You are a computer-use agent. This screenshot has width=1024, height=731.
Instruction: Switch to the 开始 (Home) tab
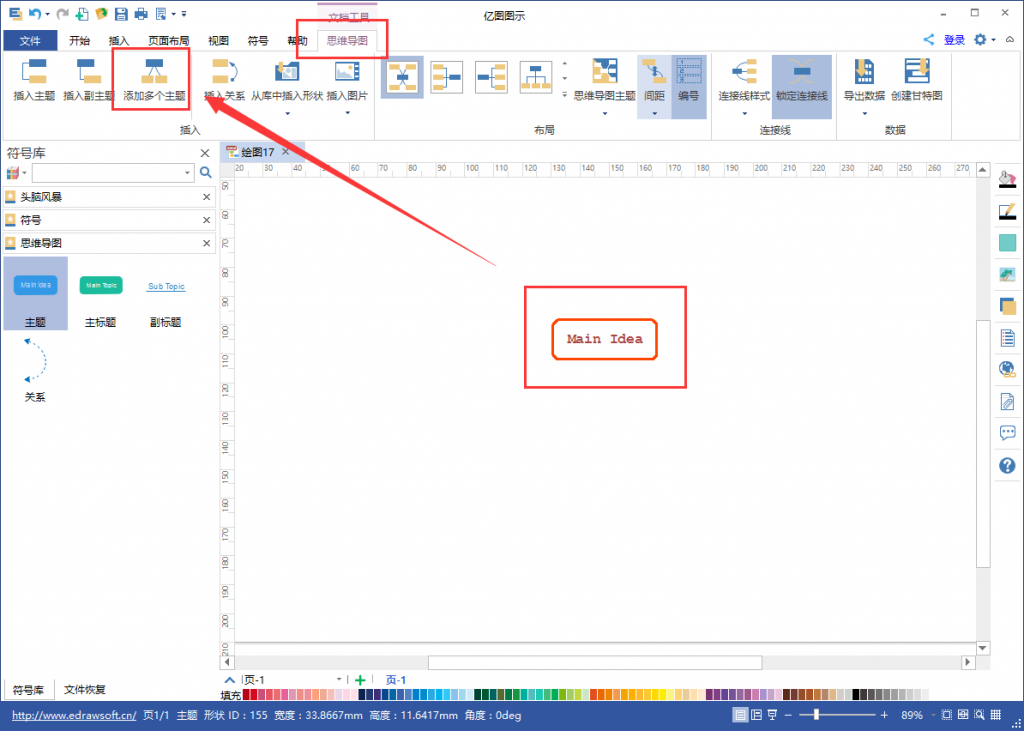pyautogui.click(x=80, y=41)
